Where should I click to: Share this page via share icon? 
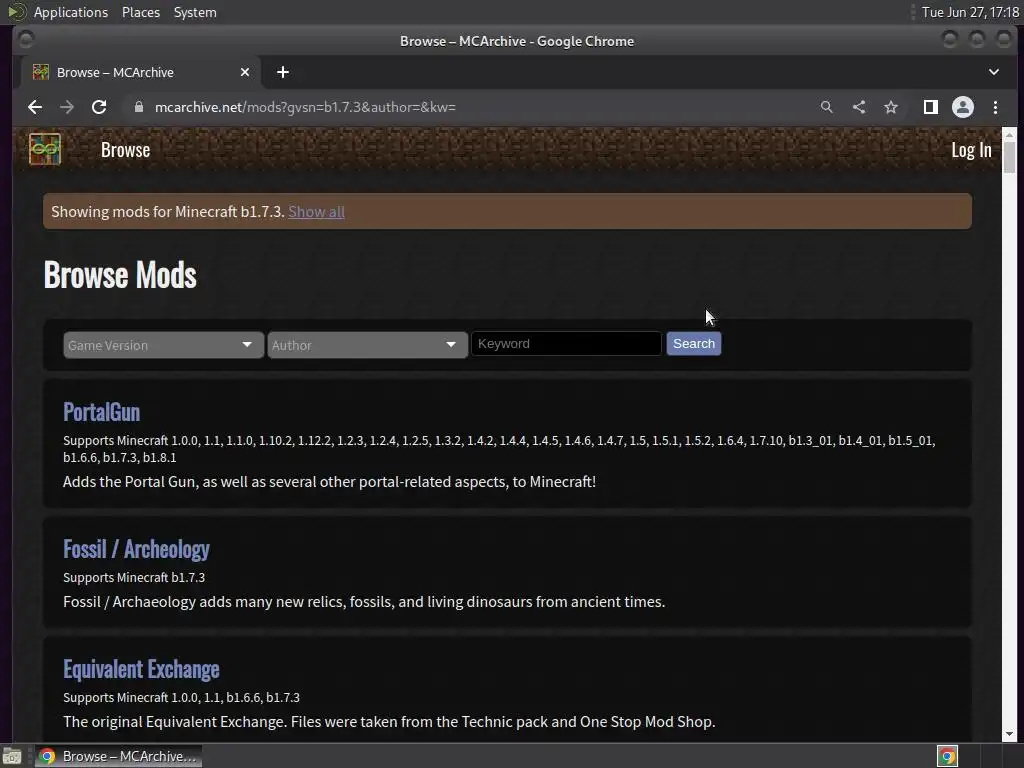859,107
